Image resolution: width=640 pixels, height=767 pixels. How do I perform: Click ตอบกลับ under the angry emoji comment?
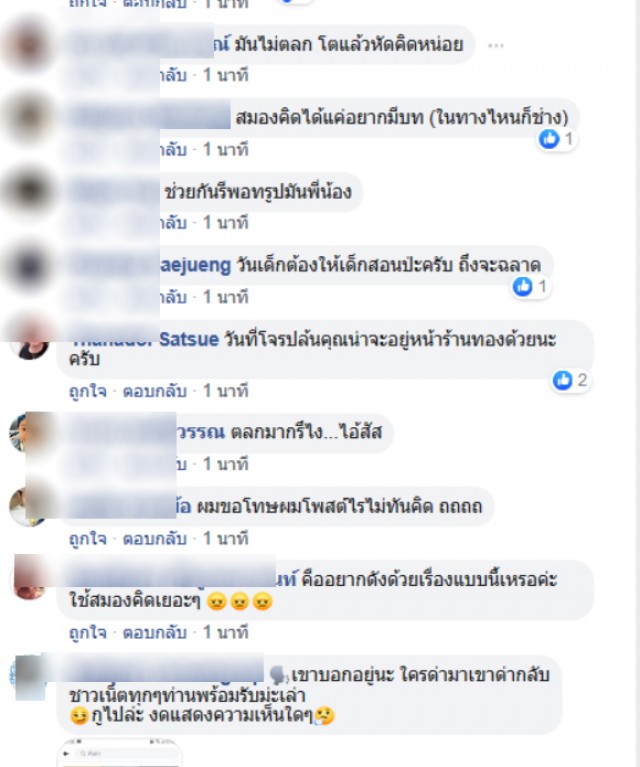point(155,632)
